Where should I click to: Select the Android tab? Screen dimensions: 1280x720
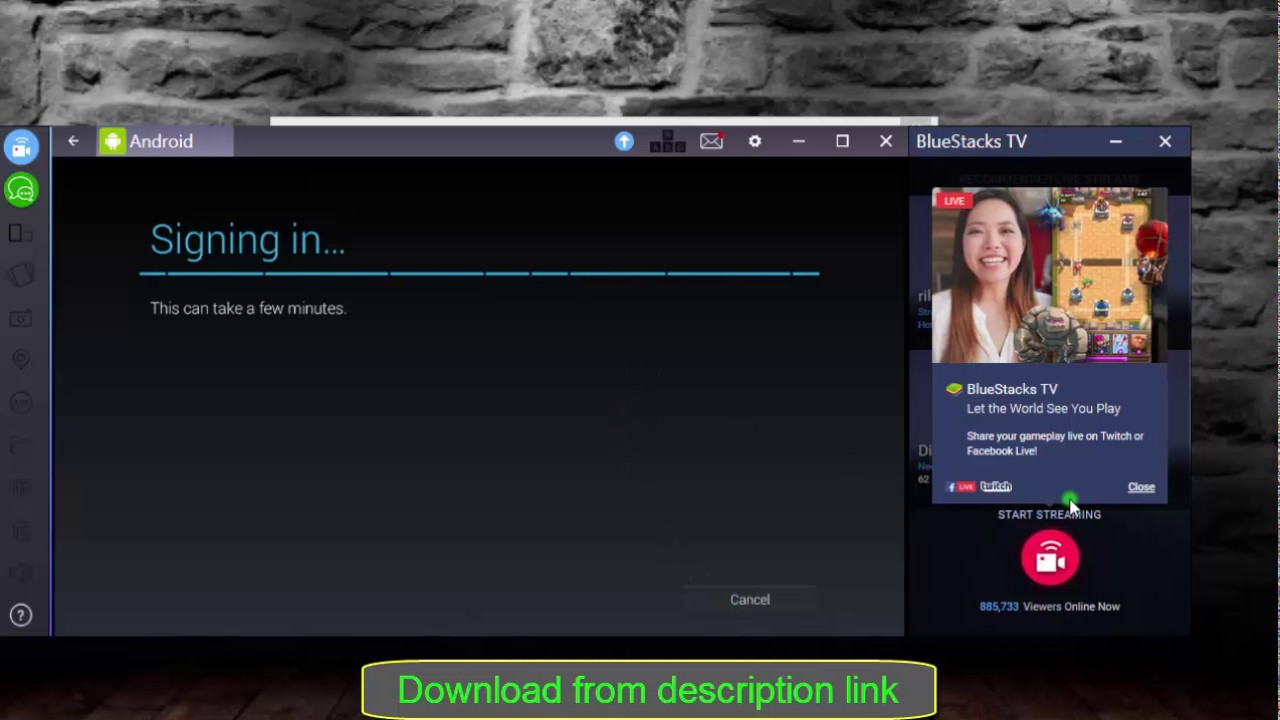(165, 141)
